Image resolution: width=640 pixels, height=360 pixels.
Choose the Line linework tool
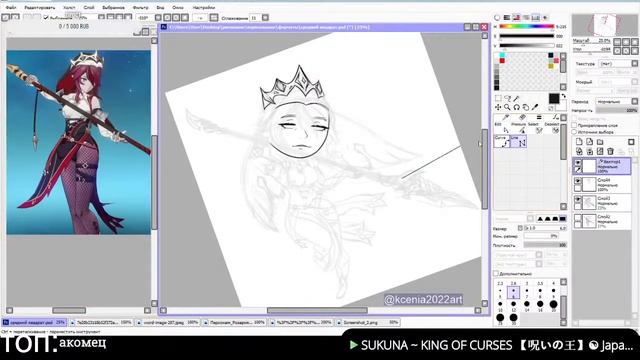click(x=518, y=142)
